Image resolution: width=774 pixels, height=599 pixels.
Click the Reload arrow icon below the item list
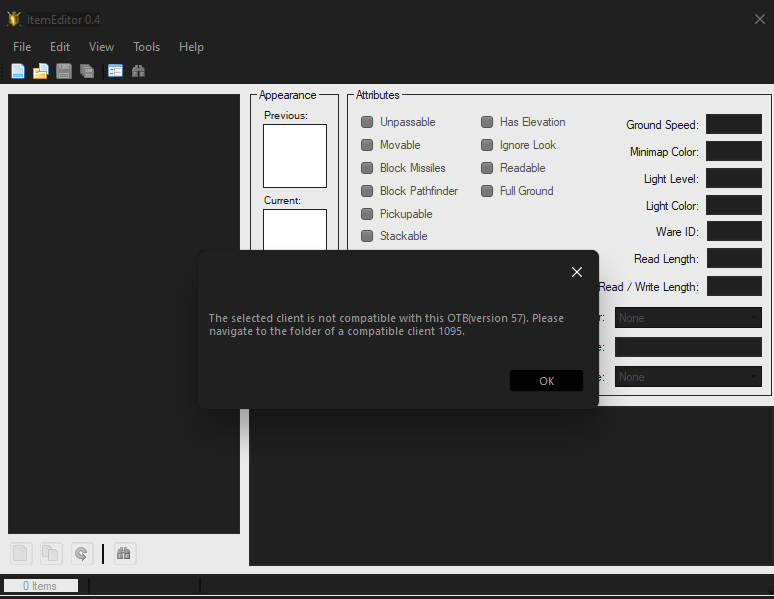tap(80, 553)
